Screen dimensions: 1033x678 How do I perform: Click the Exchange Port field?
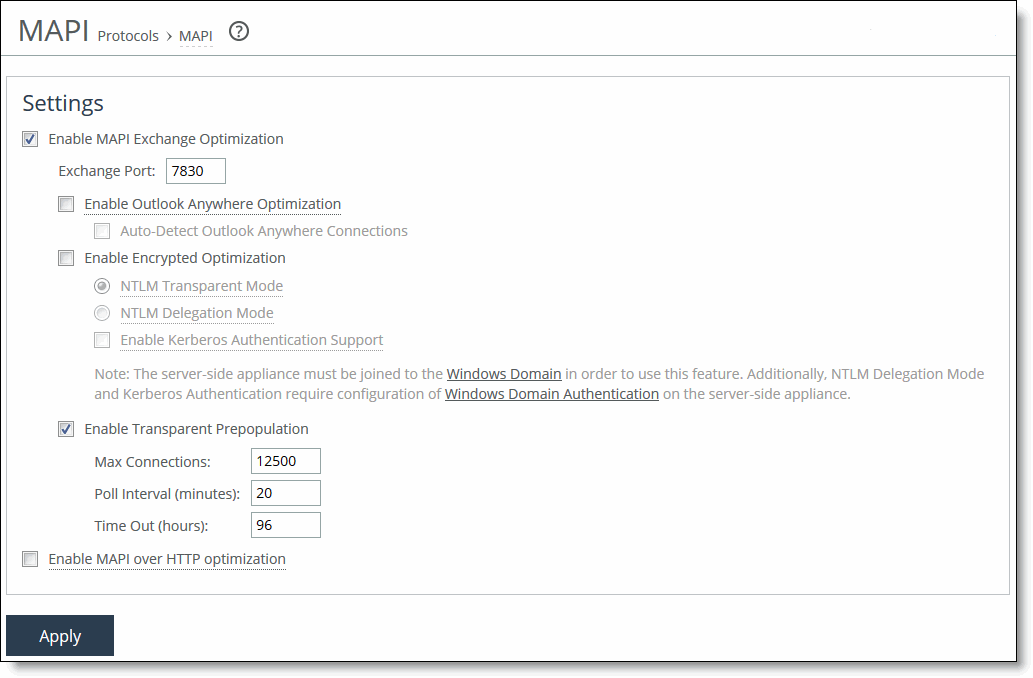[x=195, y=170]
